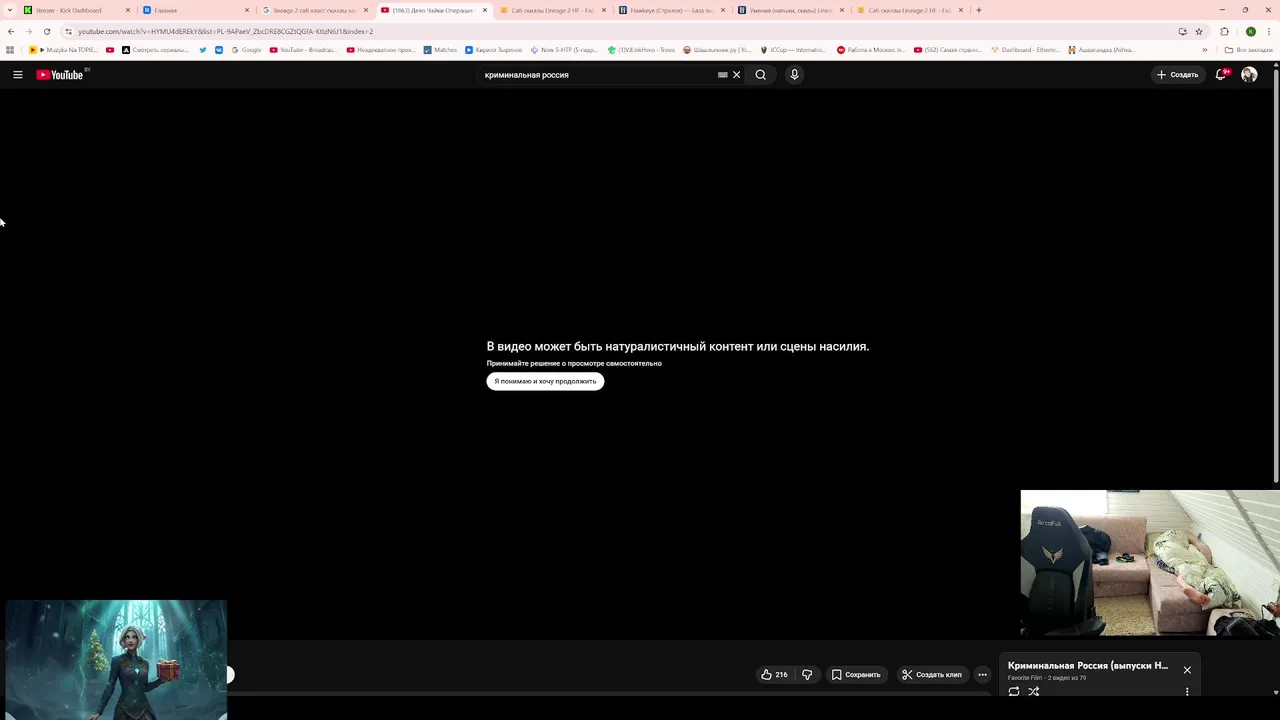Bookmark this page with the star icon
Viewport: 1280px width, 720px height.
[1199, 31]
